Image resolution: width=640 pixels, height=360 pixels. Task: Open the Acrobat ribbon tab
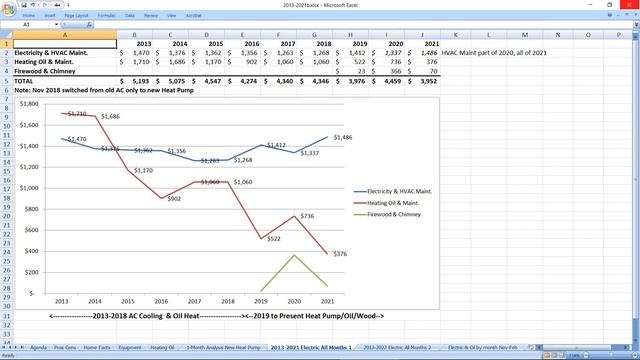point(193,16)
